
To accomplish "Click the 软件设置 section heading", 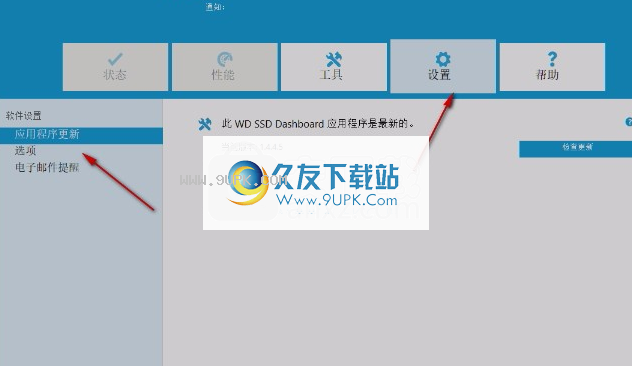I will 23,116.
